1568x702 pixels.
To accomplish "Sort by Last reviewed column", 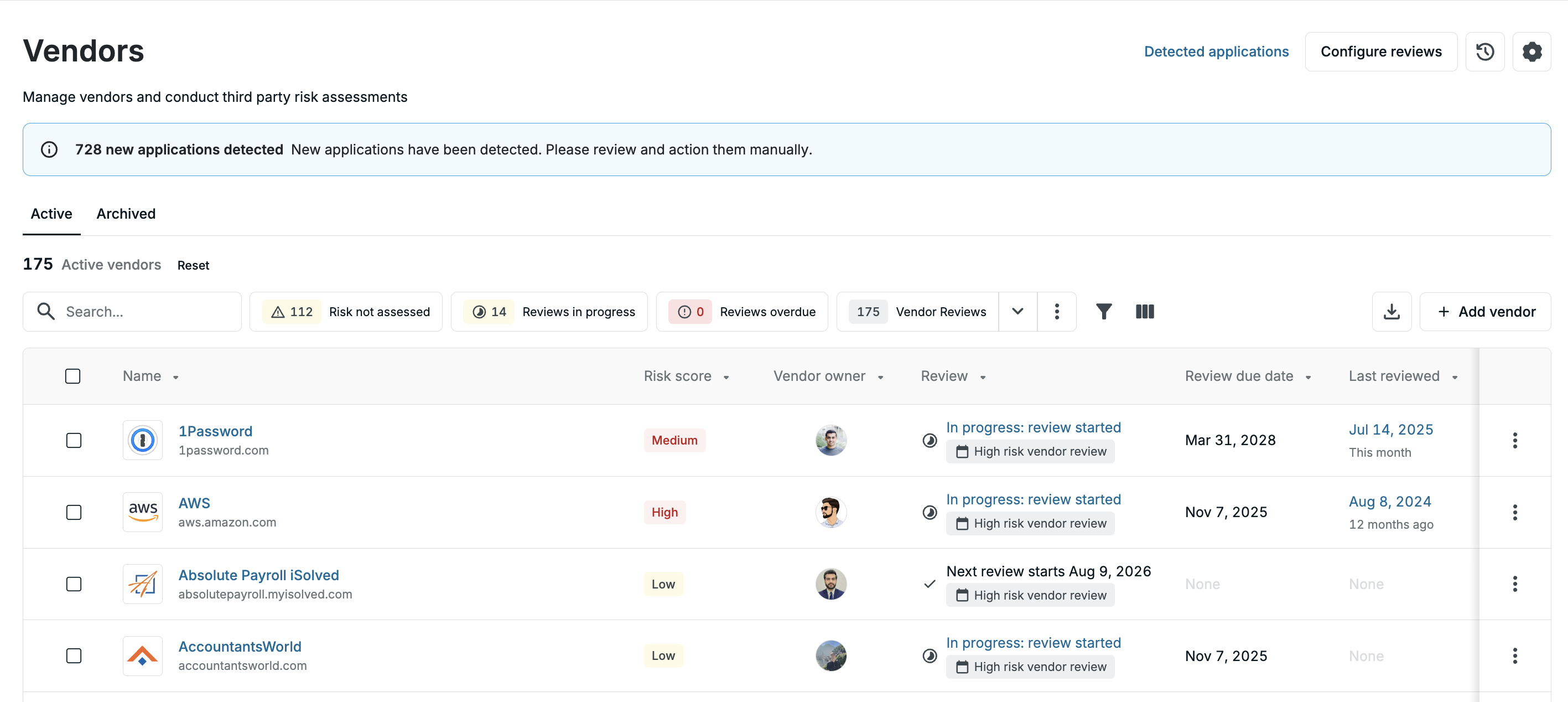I will pyautogui.click(x=1403, y=376).
